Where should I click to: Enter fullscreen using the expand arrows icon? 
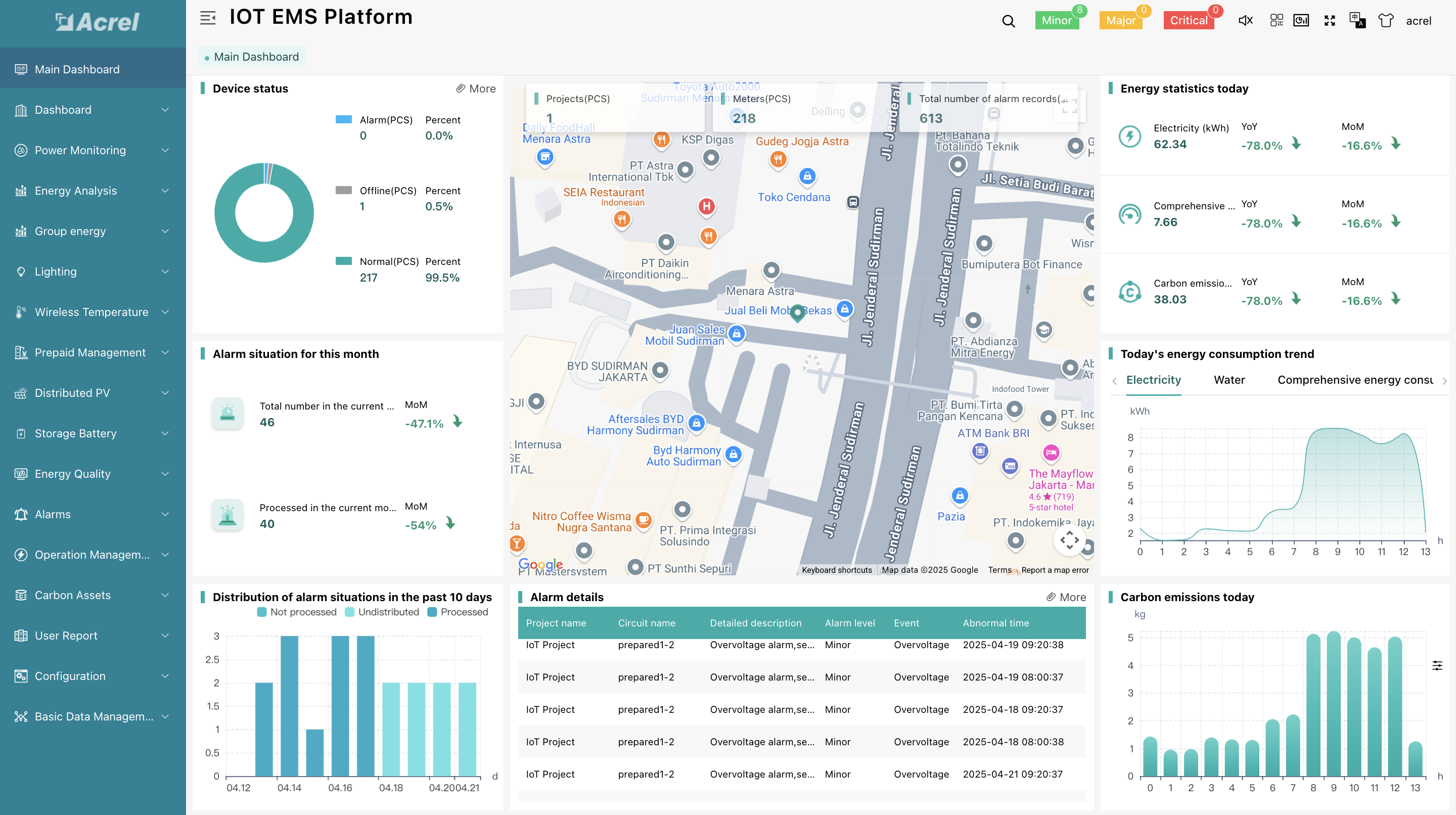pos(1330,20)
